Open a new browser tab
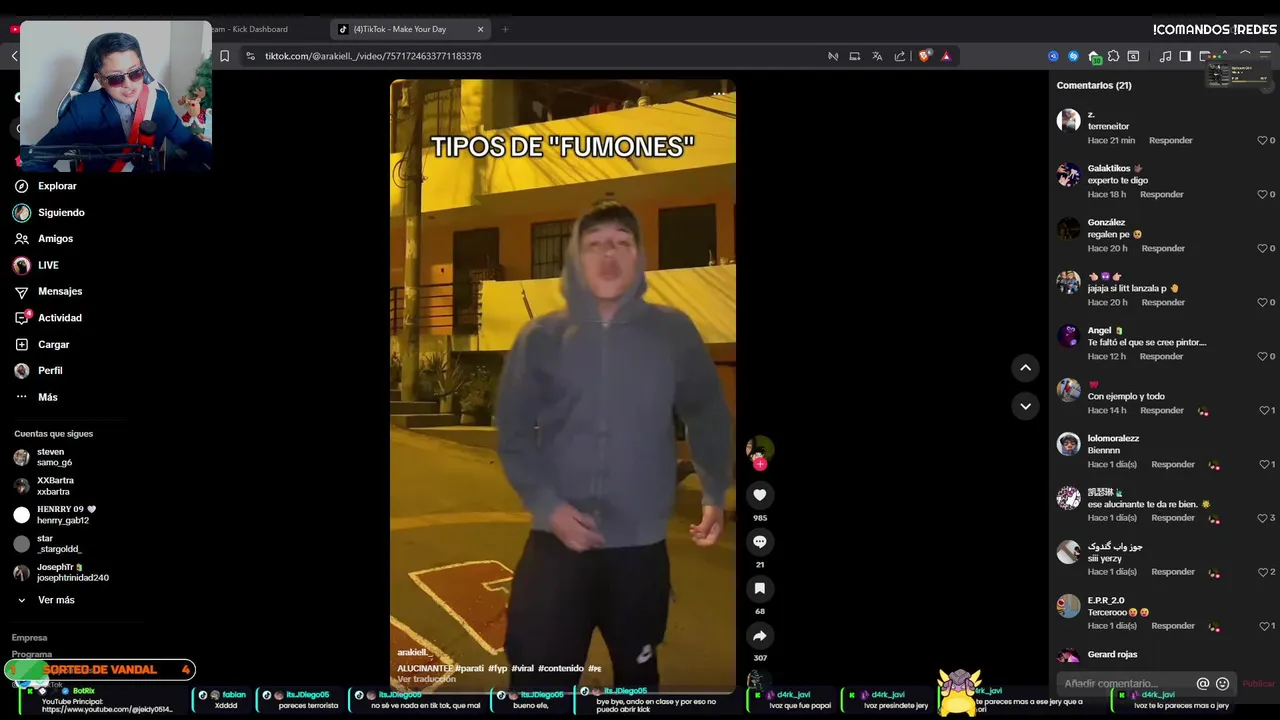 [x=505, y=29]
